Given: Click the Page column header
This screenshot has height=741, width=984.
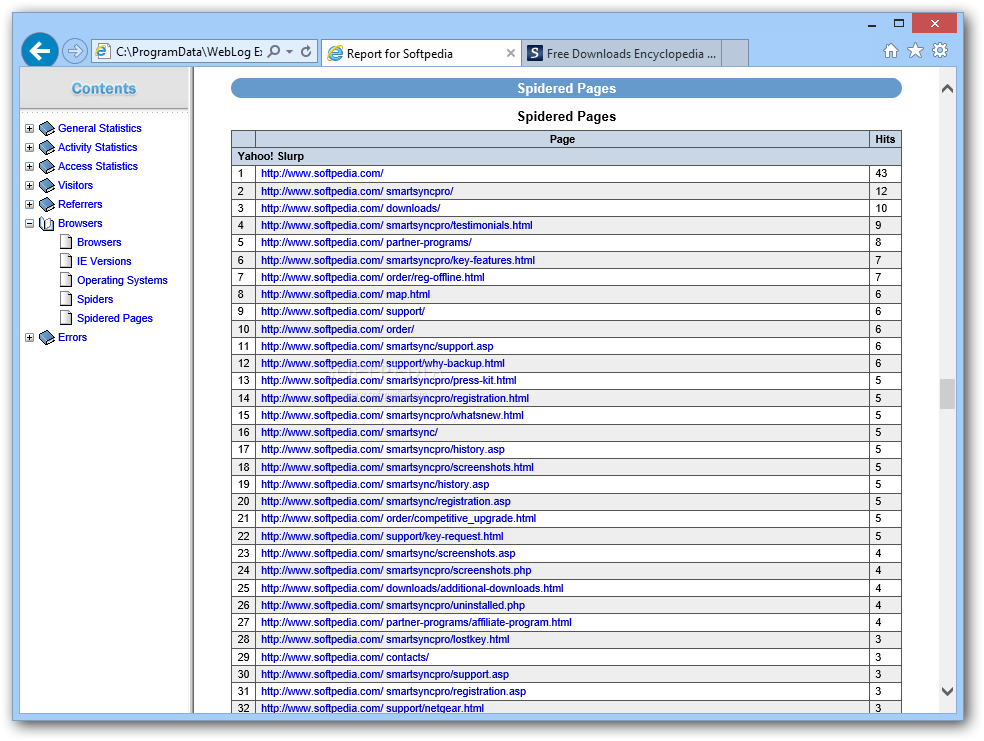Looking at the screenshot, I should pyautogui.click(x=562, y=139).
